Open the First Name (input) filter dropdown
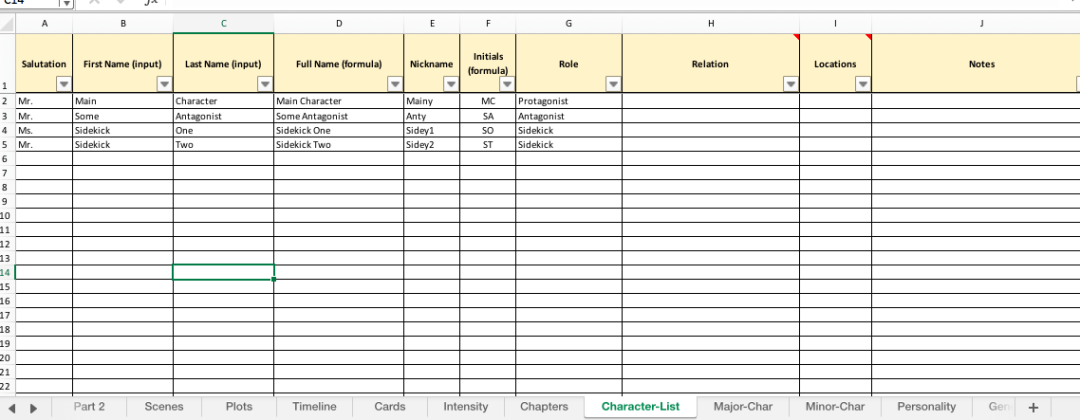1080x420 pixels. (165, 85)
